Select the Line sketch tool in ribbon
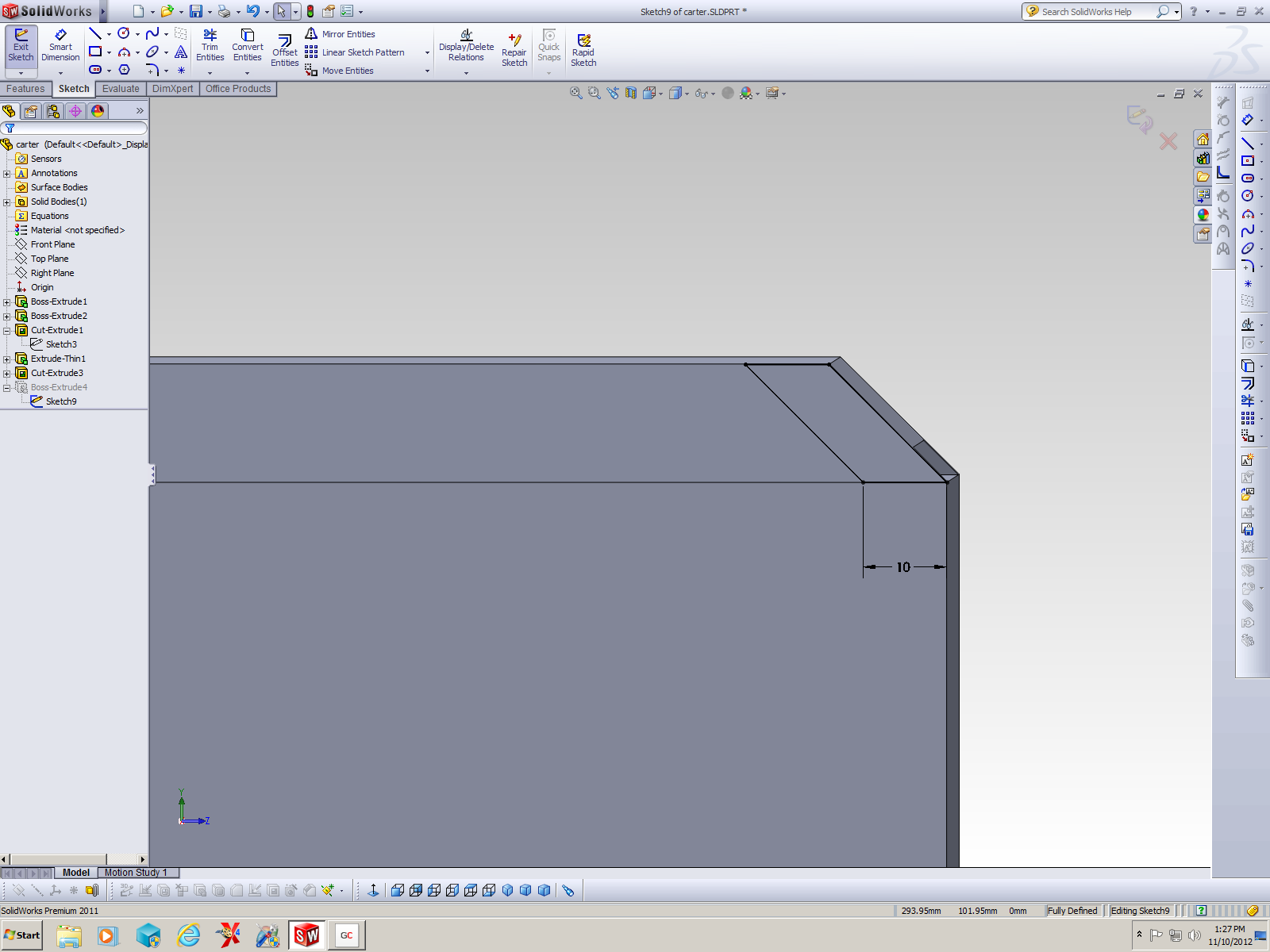Screen dimensions: 1270x952 tap(95, 33)
